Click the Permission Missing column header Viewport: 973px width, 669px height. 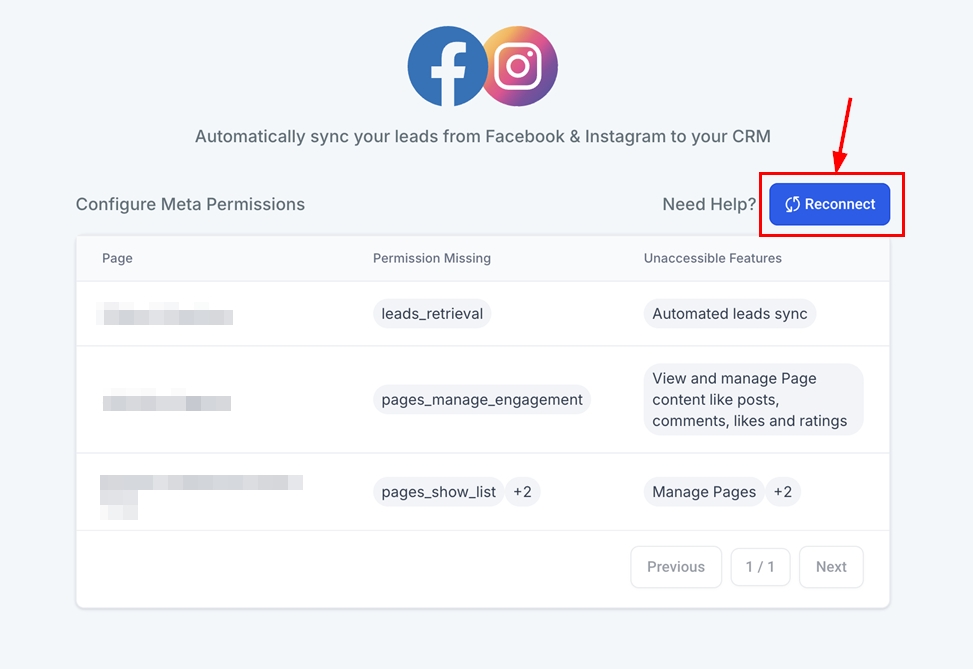(432, 258)
